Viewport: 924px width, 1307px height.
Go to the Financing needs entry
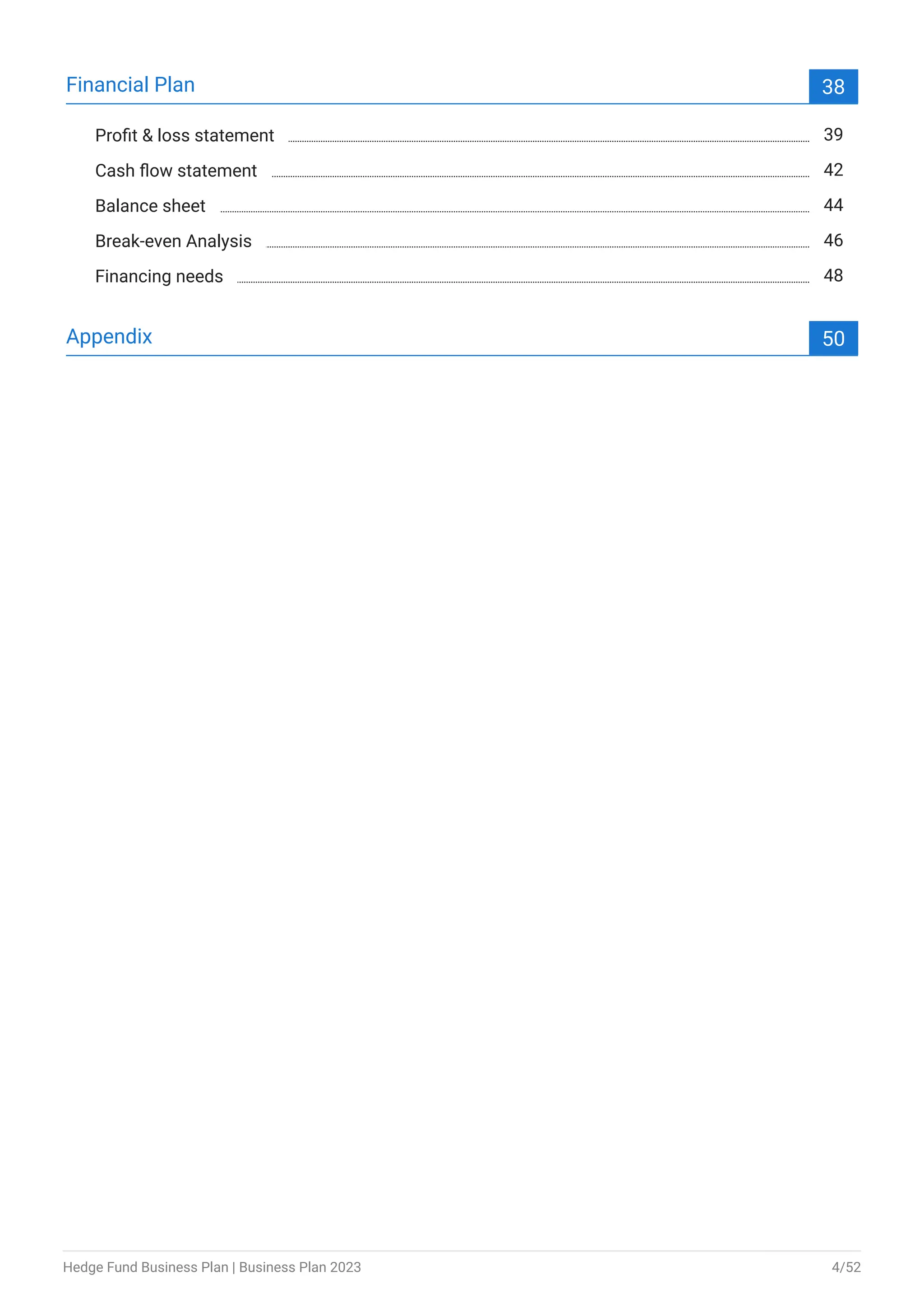[x=159, y=277]
